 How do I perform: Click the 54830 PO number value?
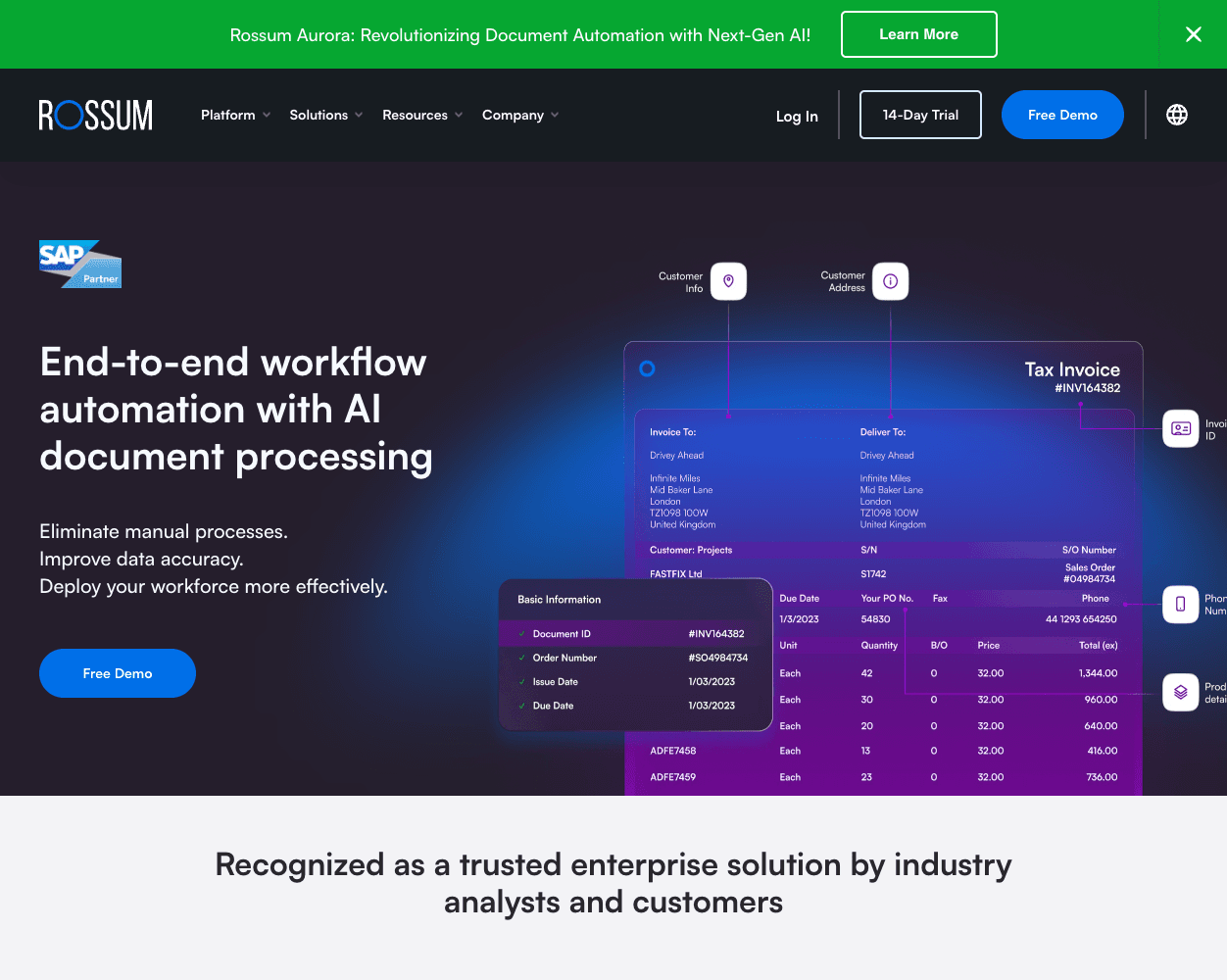pyautogui.click(x=875, y=619)
